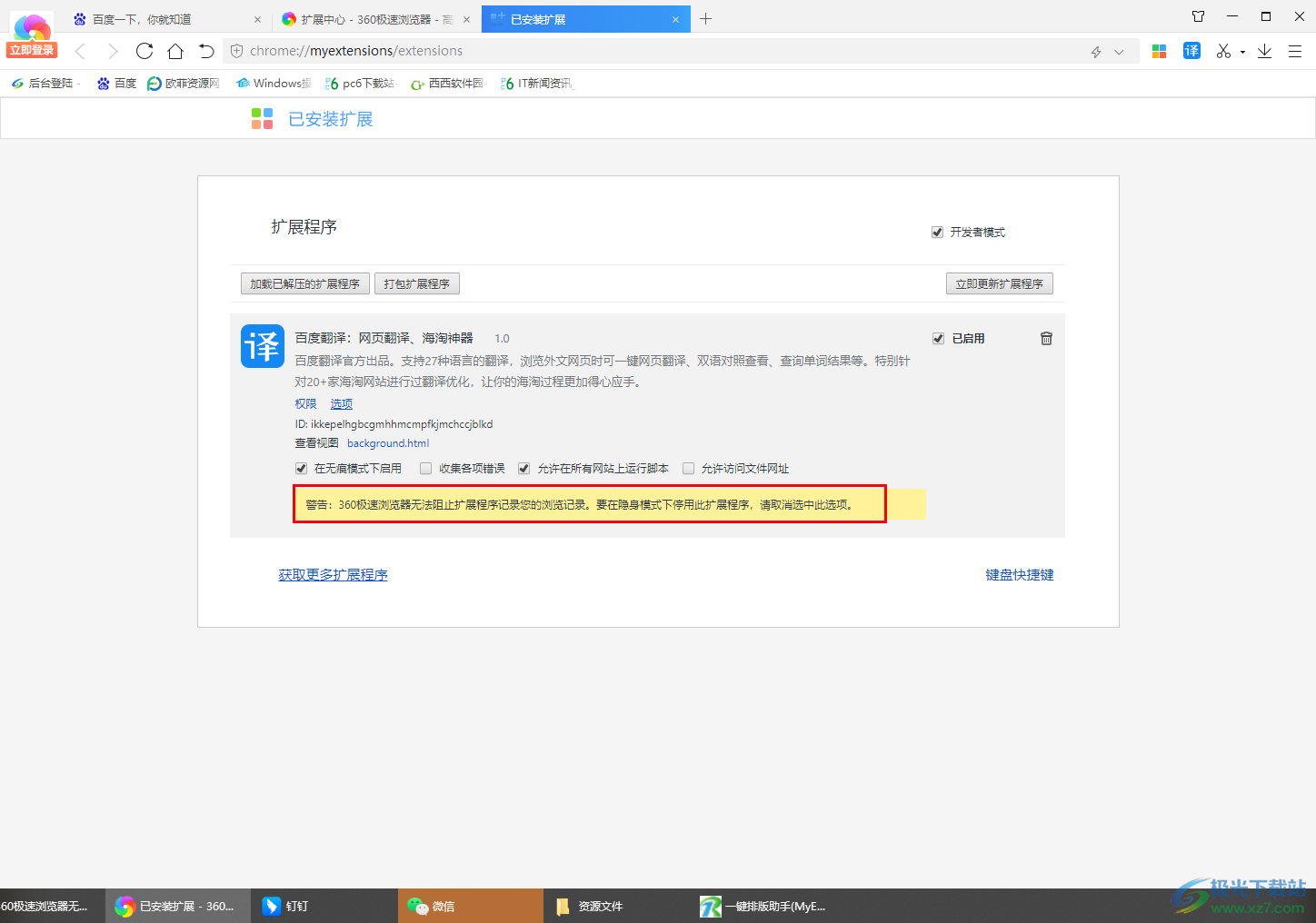Open the 后台登陆 bookmark
Viewport: 1316px width, 923px height.
pyautogui.click(x=45, y=84)
